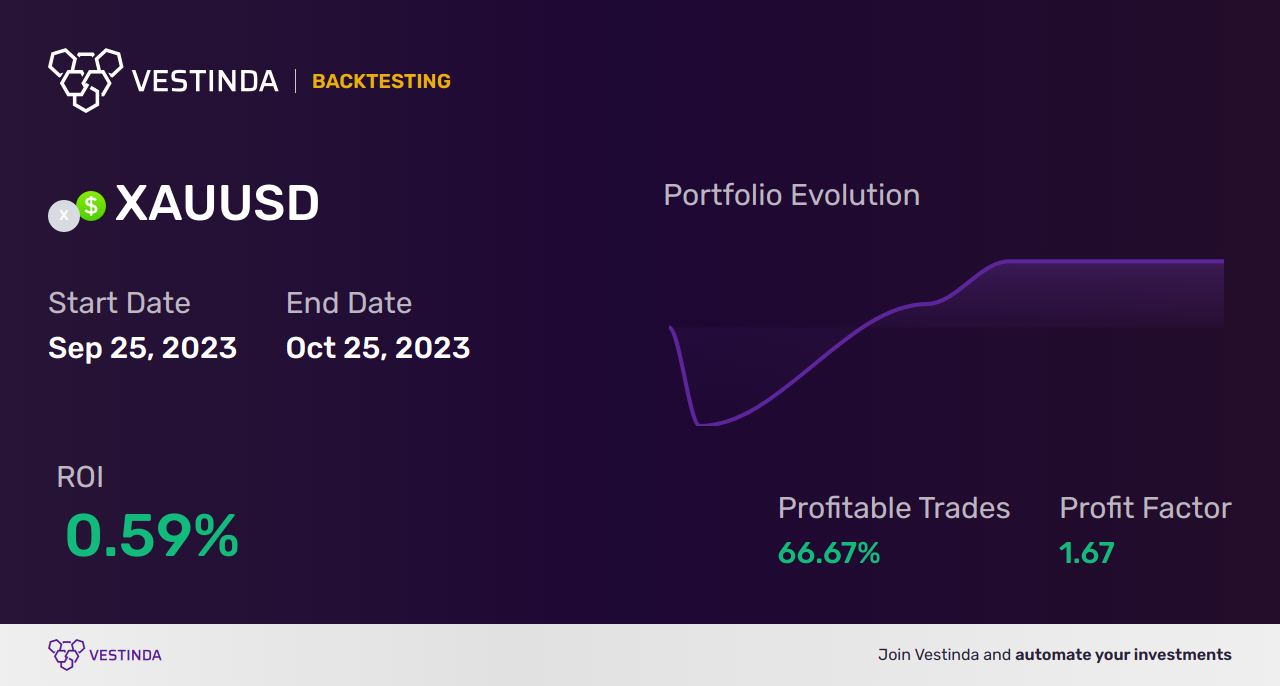Open the Portfolio Evolution chart title

click(x=792, y=195)
